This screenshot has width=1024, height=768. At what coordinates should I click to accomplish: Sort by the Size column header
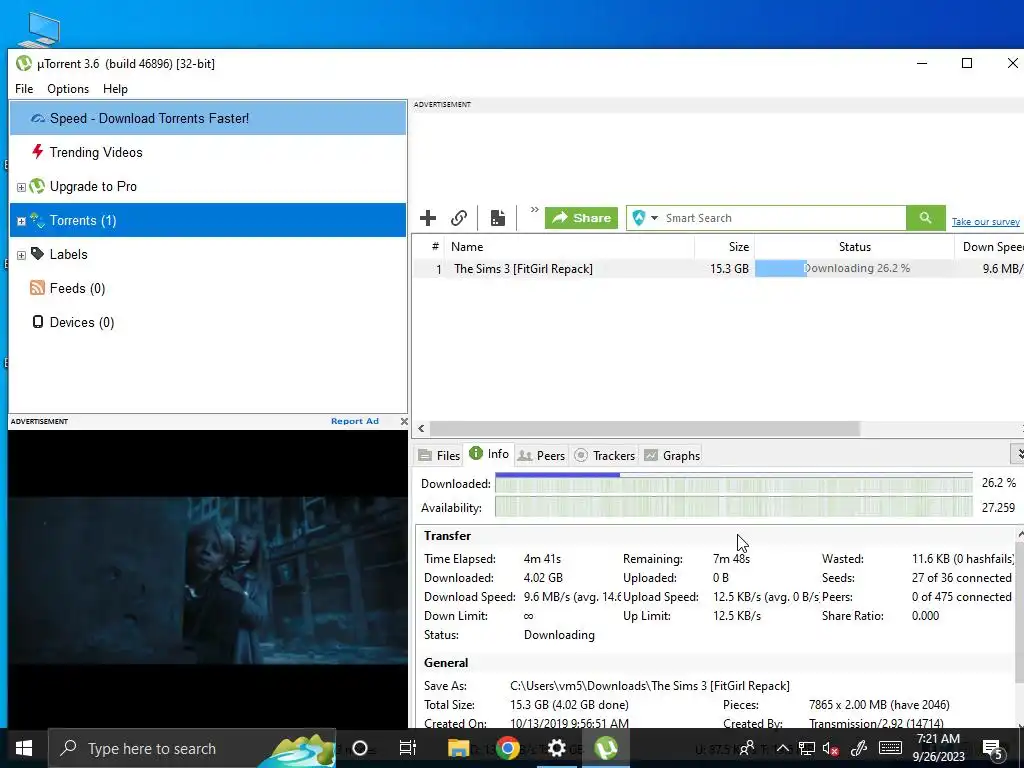point(725,247)
